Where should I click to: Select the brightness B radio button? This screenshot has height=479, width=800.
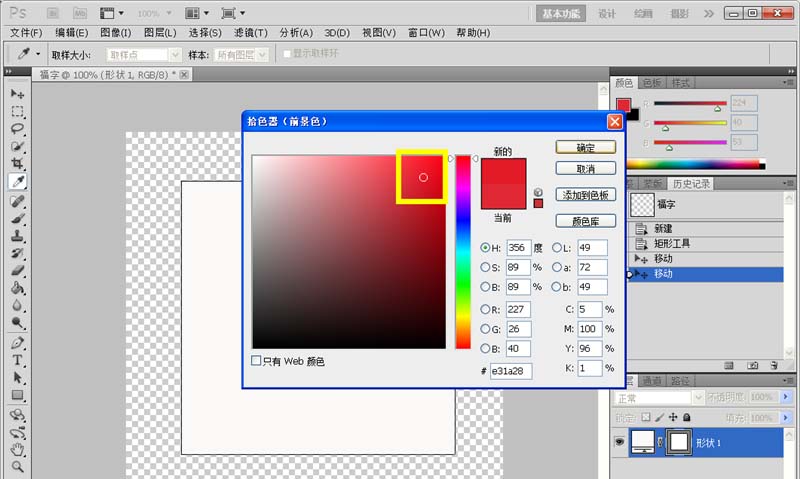[485, 287]
